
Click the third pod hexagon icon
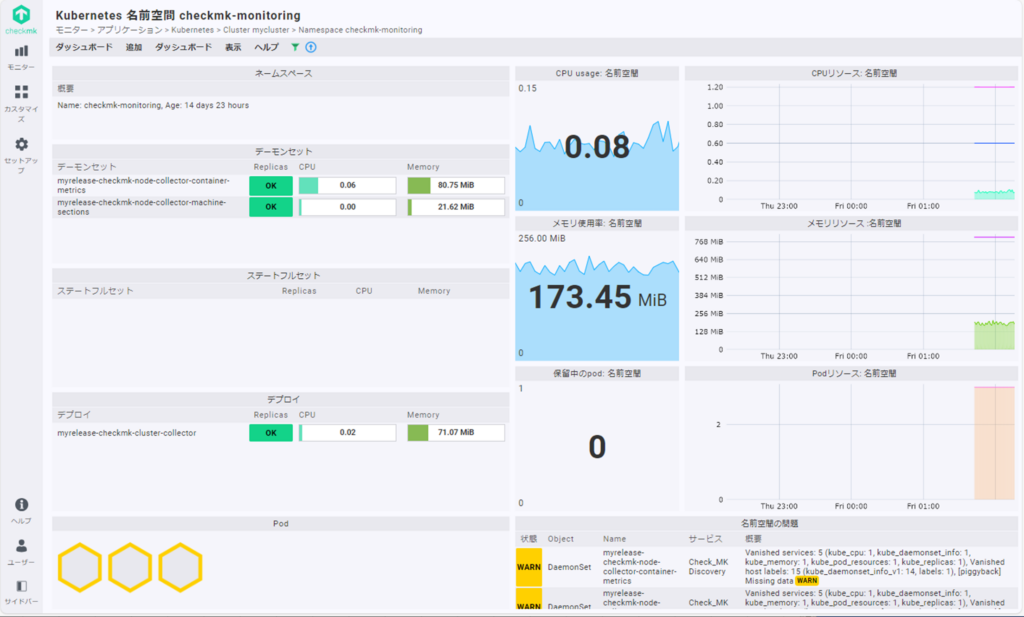180,567
